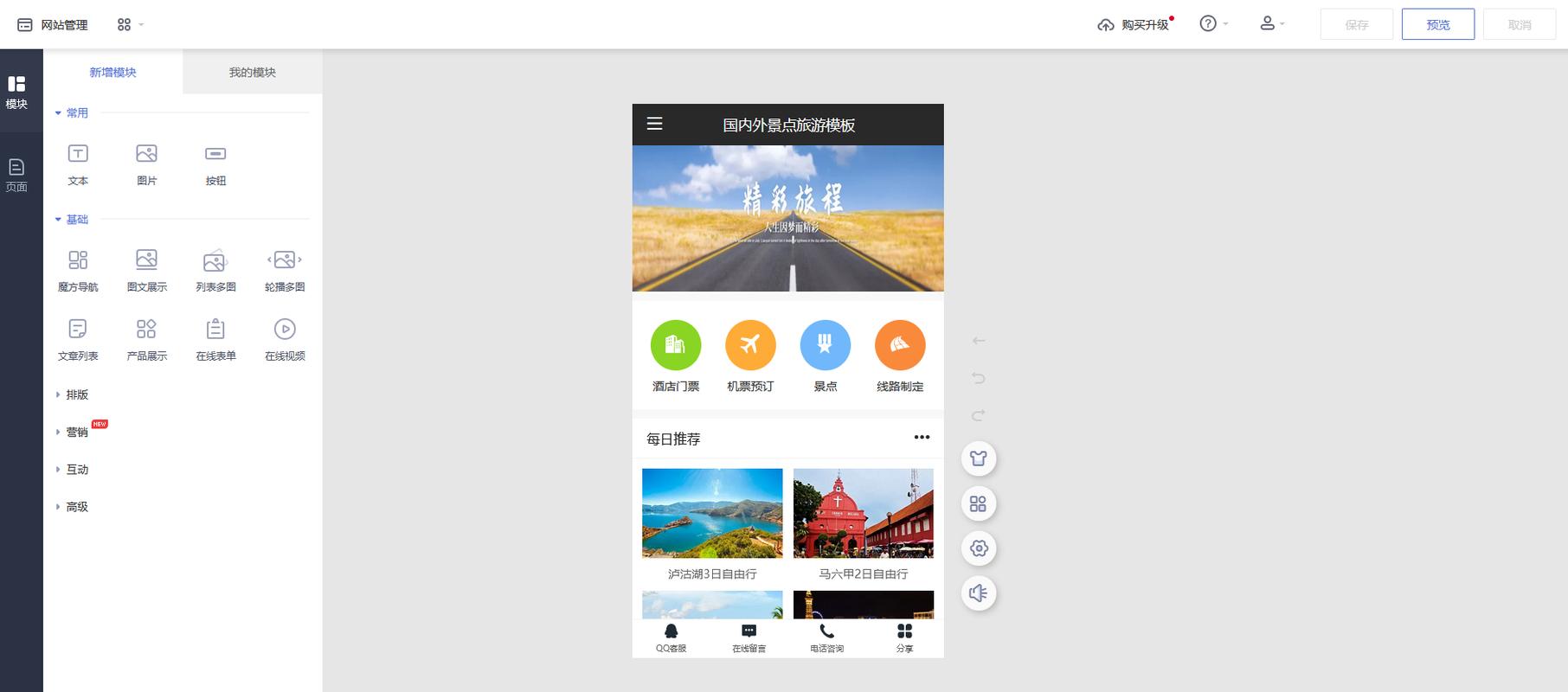This screenshot has height=692, width=1568.
Task: Click the speaker announcement floating button
Action: pyautogui.click(x=979, y=593)
